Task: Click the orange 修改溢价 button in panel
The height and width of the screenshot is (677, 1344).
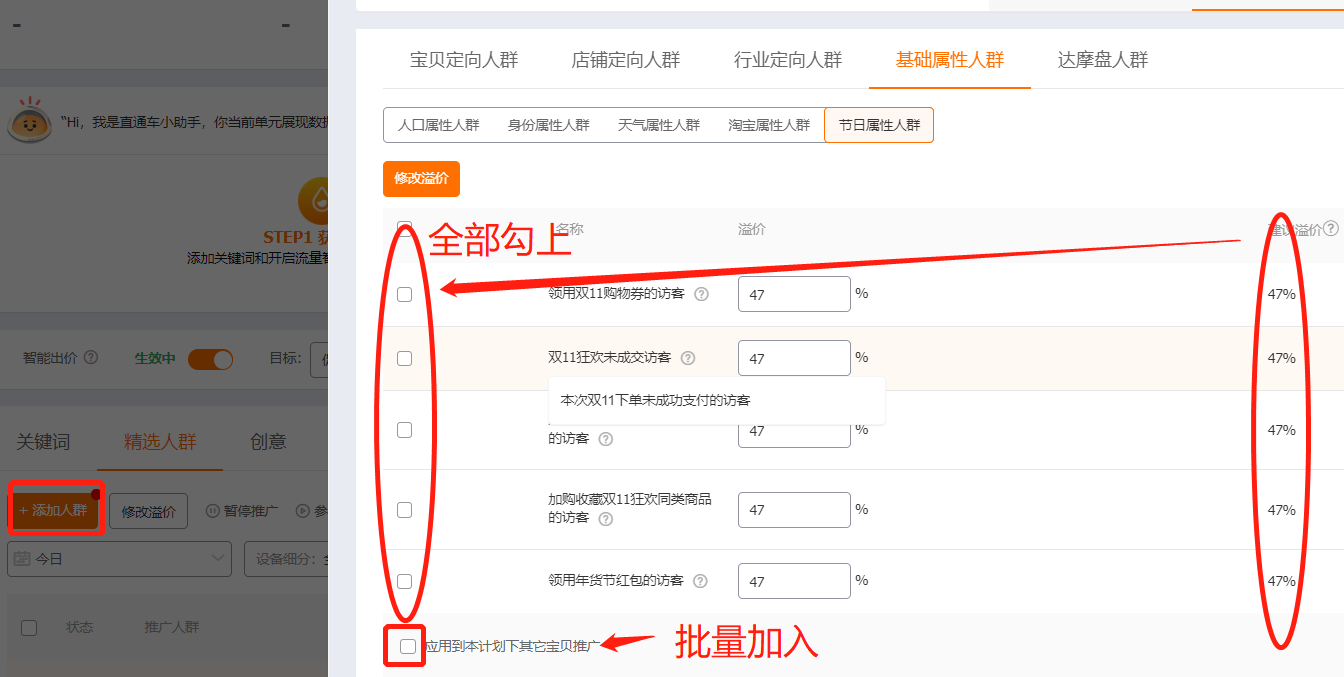Action: [x=421, y=179]
